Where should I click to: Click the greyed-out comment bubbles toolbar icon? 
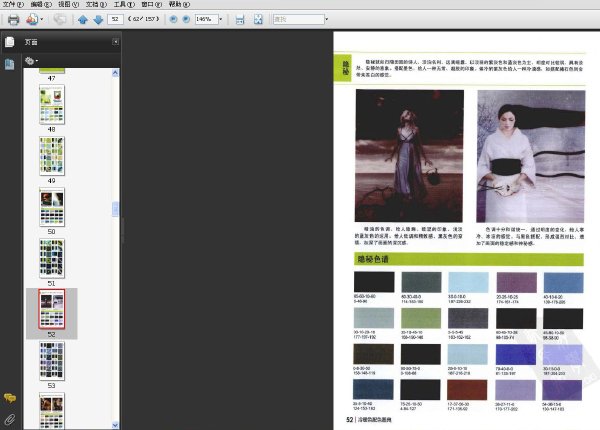[x=60, y=19]
